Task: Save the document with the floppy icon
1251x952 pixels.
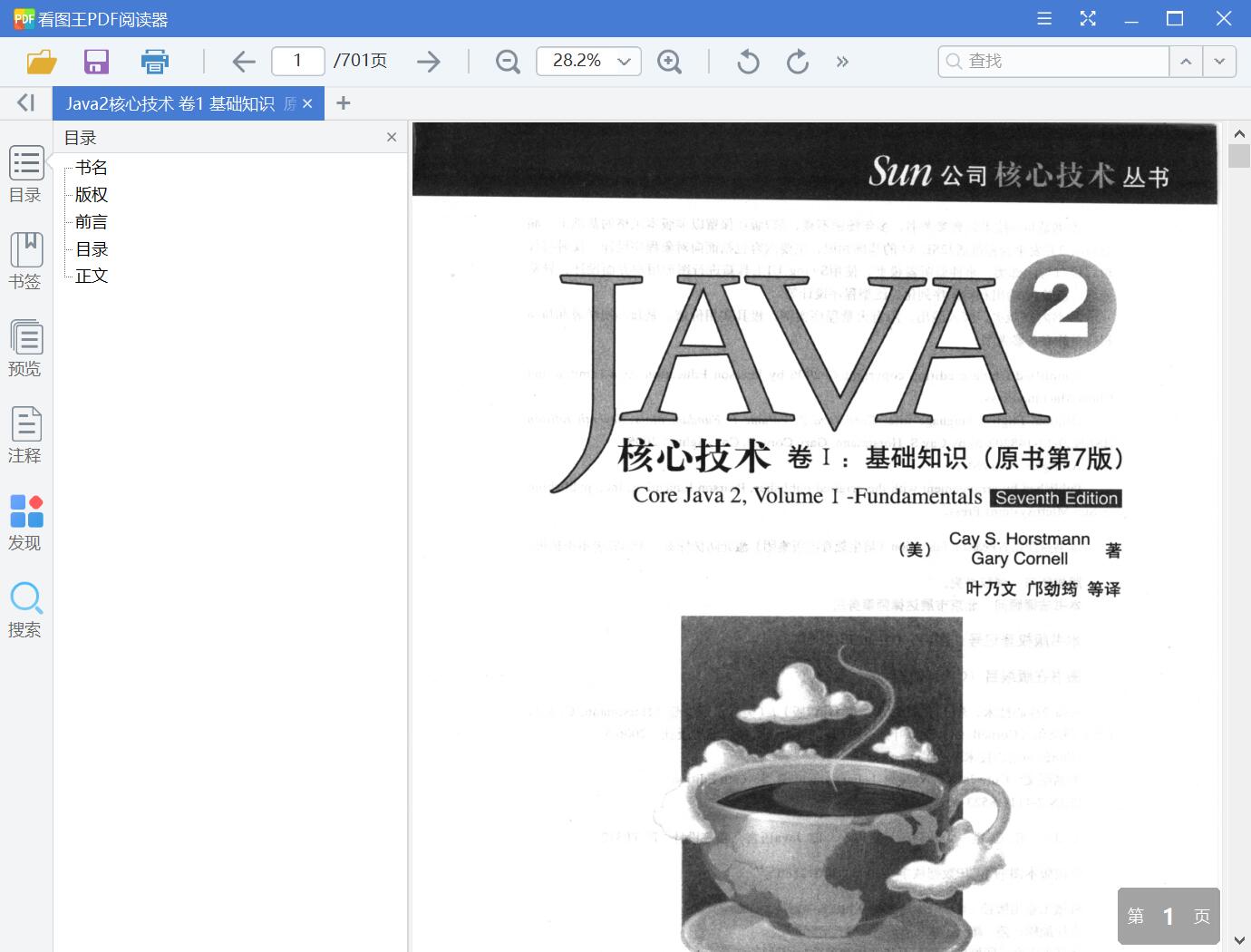Action: [96, 62]
